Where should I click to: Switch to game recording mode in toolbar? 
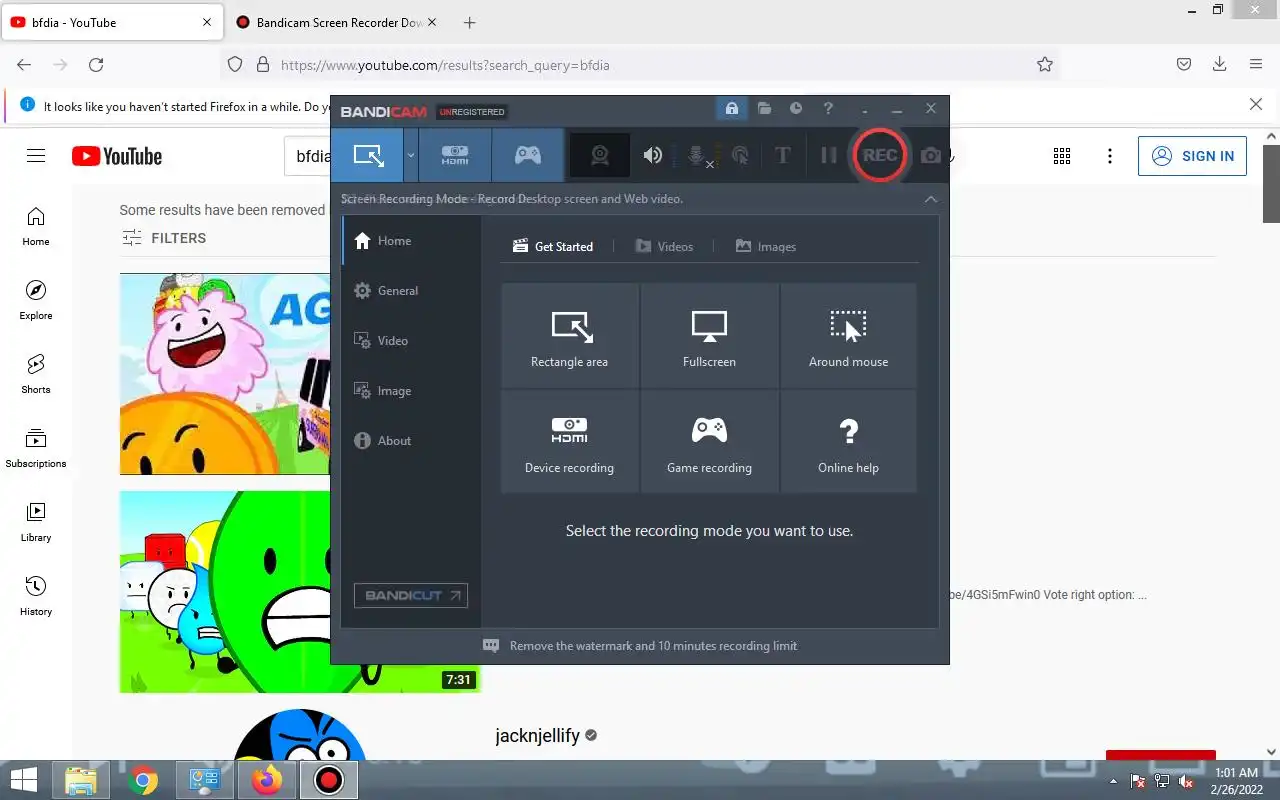528,155
